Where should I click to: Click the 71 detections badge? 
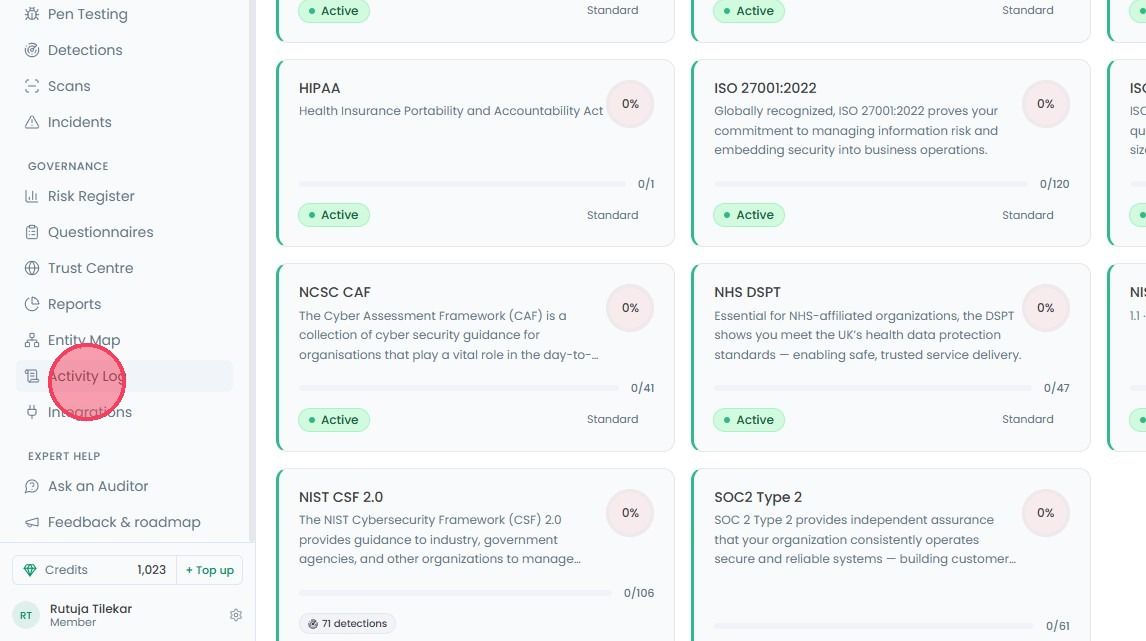[x=347, y=623]
